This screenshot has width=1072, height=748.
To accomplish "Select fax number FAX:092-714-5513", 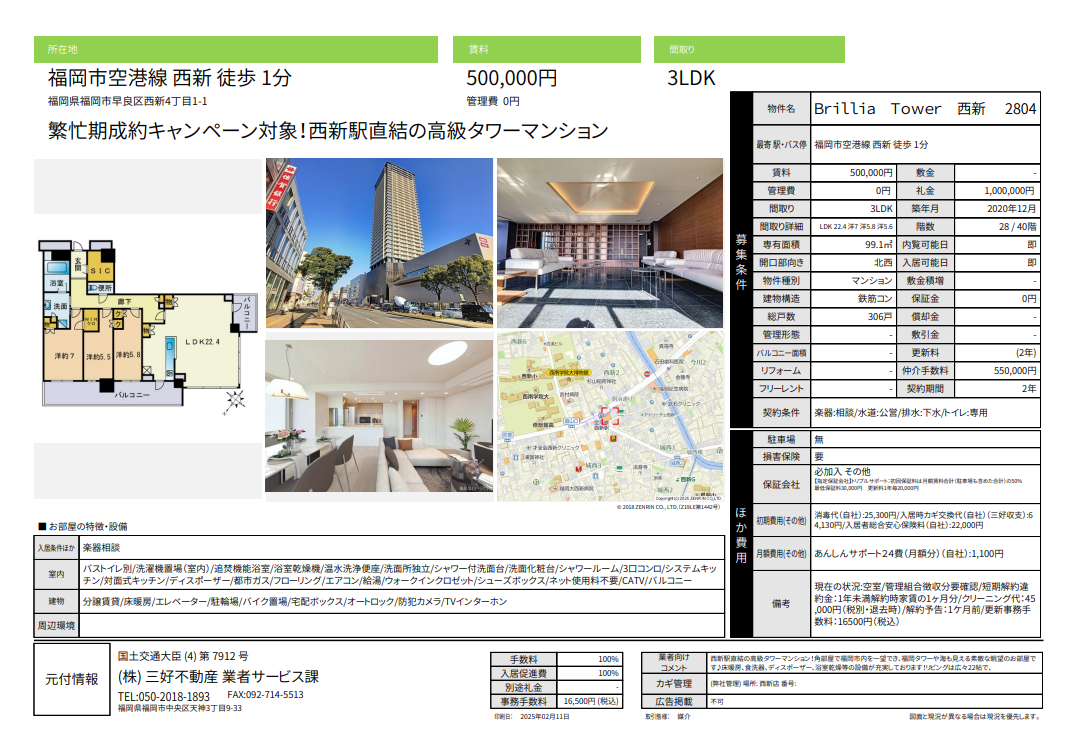I will click(x=265, y=695).
